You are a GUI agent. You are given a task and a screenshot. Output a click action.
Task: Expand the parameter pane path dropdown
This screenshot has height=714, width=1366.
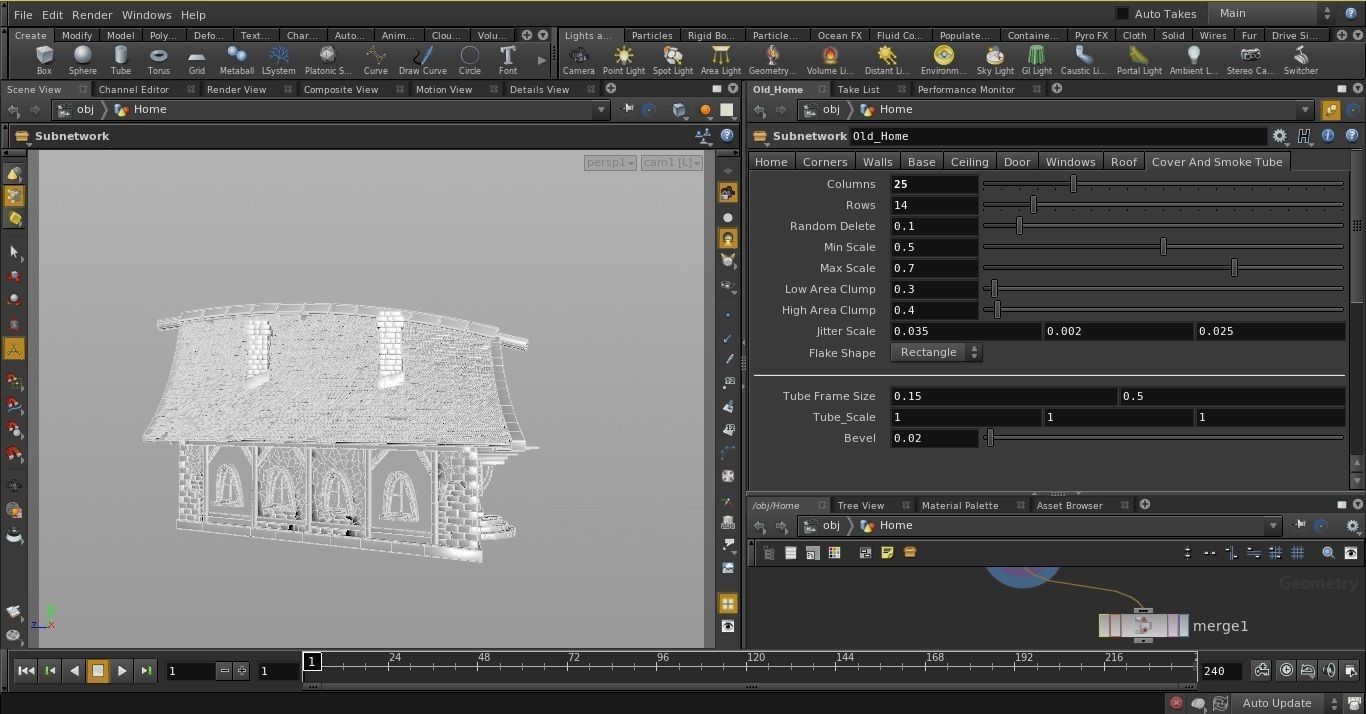[1305, 110]
